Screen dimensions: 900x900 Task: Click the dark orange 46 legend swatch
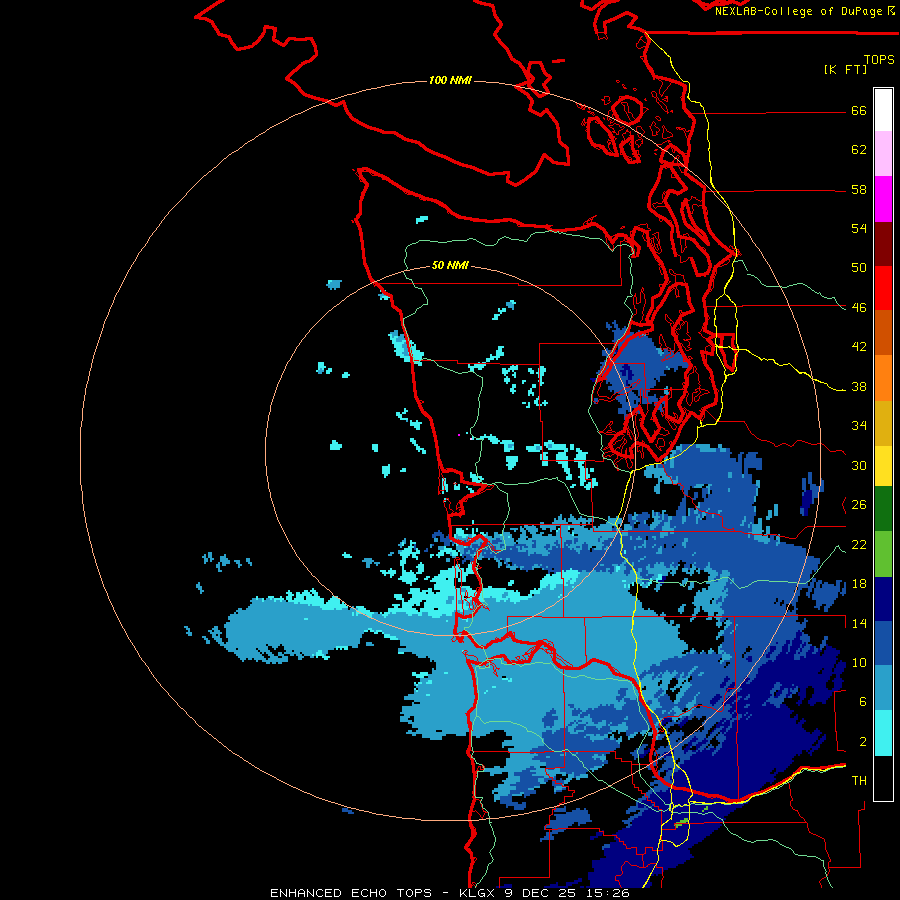pos(883,332)
